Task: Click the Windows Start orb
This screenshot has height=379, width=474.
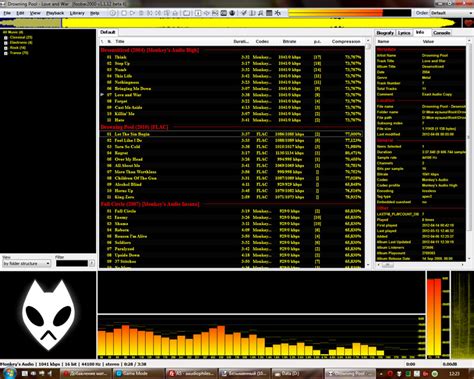Action: coord(9,373)
